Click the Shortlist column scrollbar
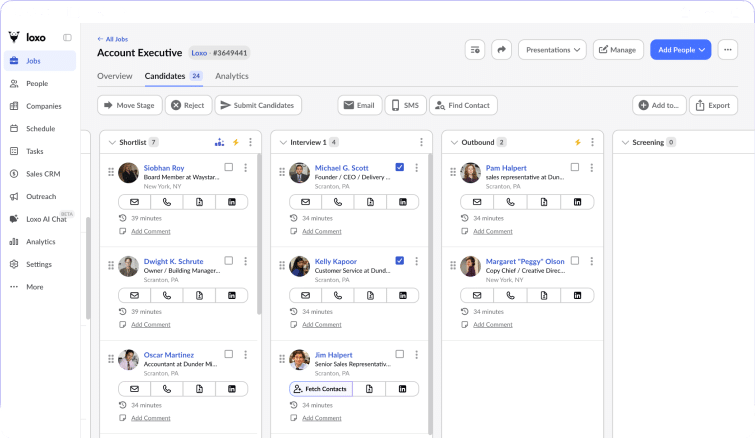 point(259,234)
